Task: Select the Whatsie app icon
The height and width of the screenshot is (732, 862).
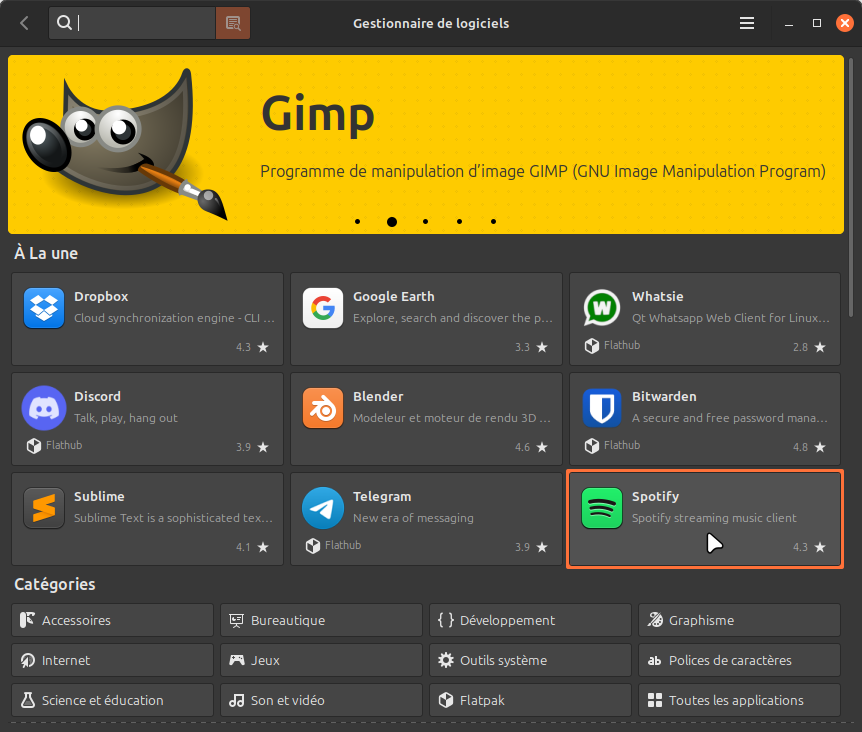Action: (602, 308)
